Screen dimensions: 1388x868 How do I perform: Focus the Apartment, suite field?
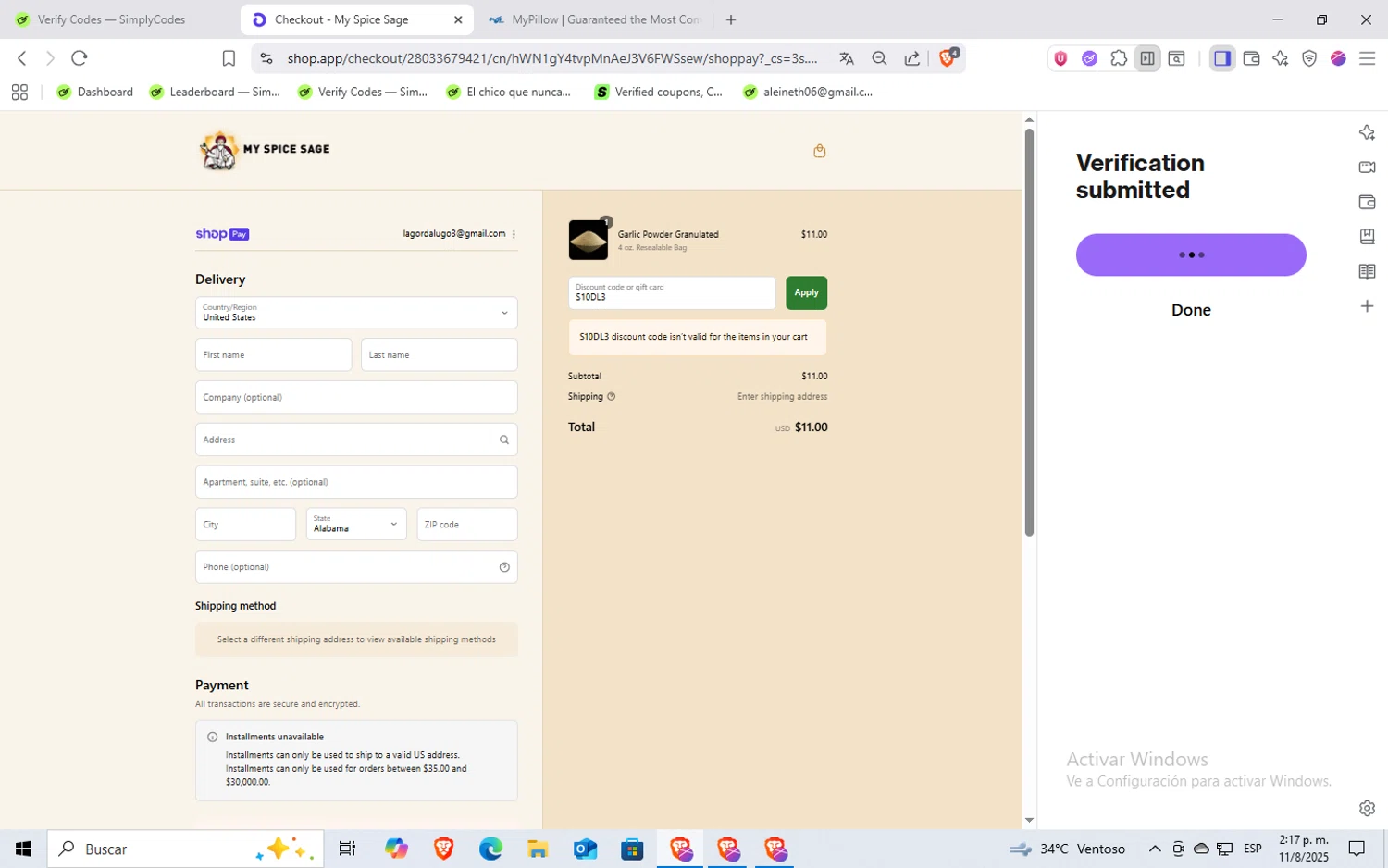356,482
